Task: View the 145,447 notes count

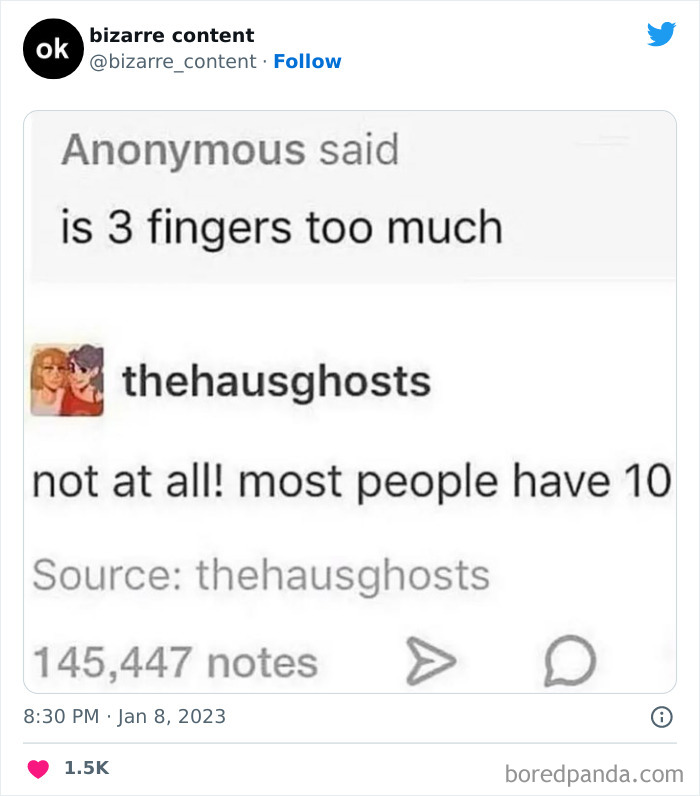Action: 175,662
